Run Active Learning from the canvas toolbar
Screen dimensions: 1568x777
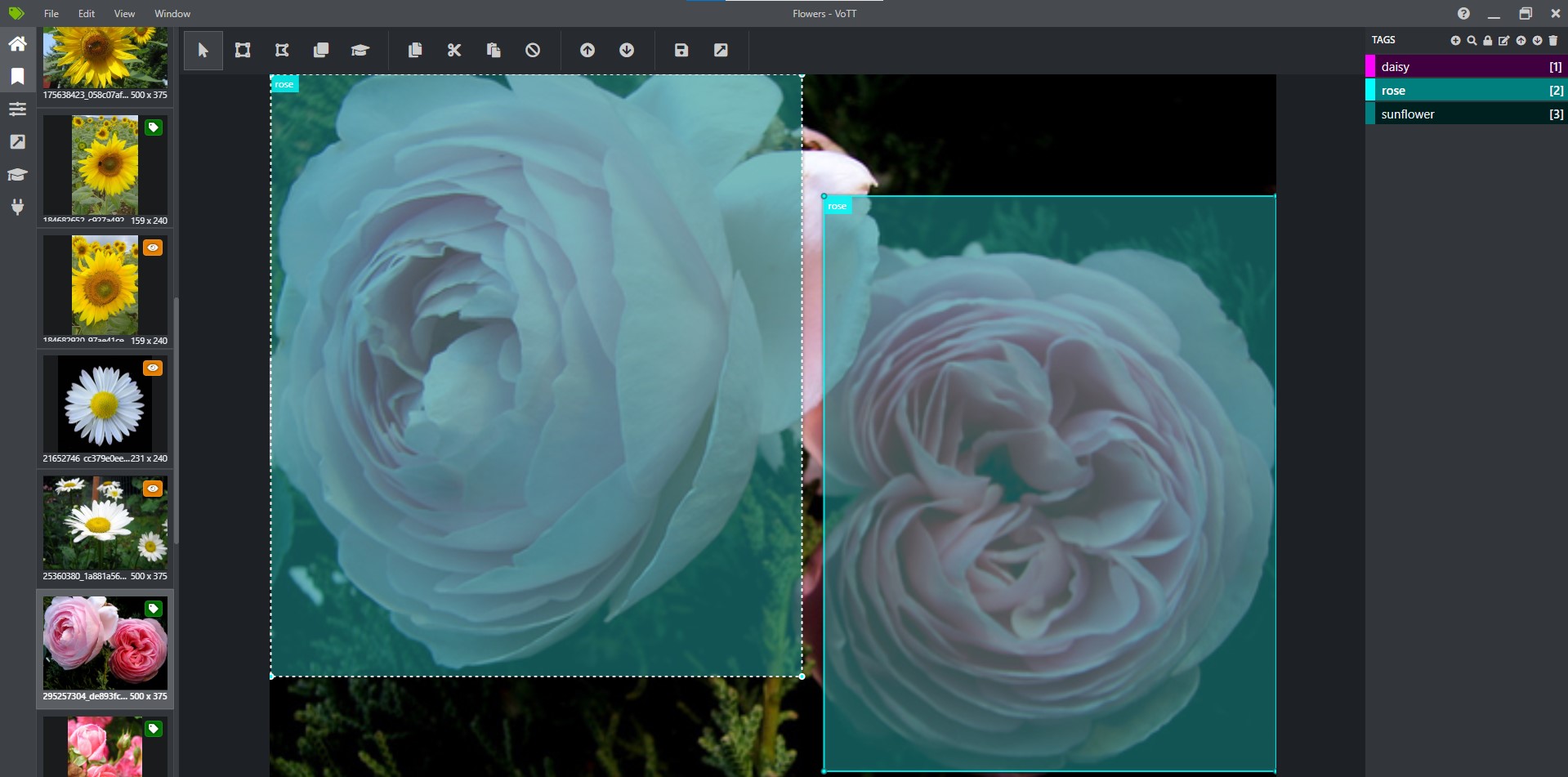tap(360, 51)
